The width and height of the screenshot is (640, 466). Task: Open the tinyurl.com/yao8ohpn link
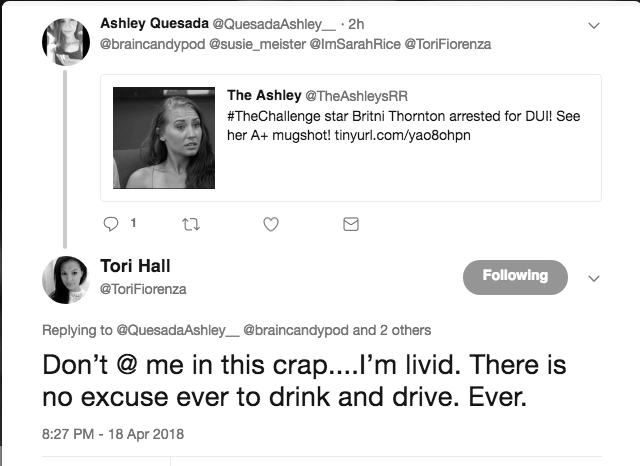point(402,135)
